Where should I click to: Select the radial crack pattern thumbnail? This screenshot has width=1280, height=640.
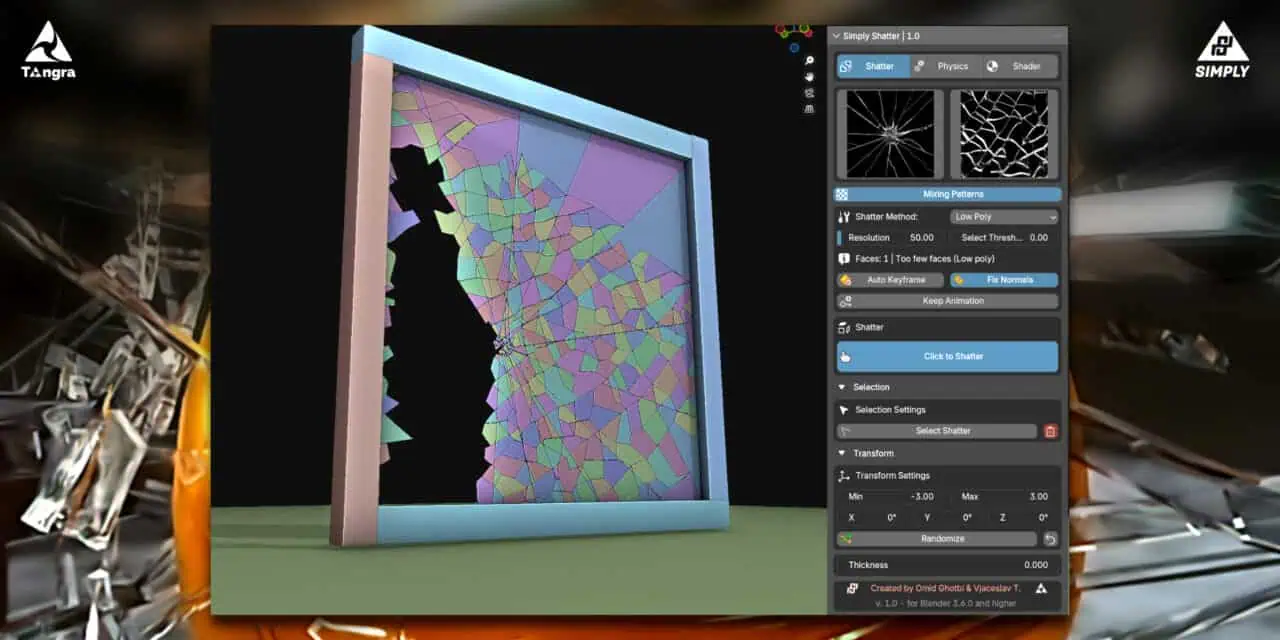tap(890, 134)
